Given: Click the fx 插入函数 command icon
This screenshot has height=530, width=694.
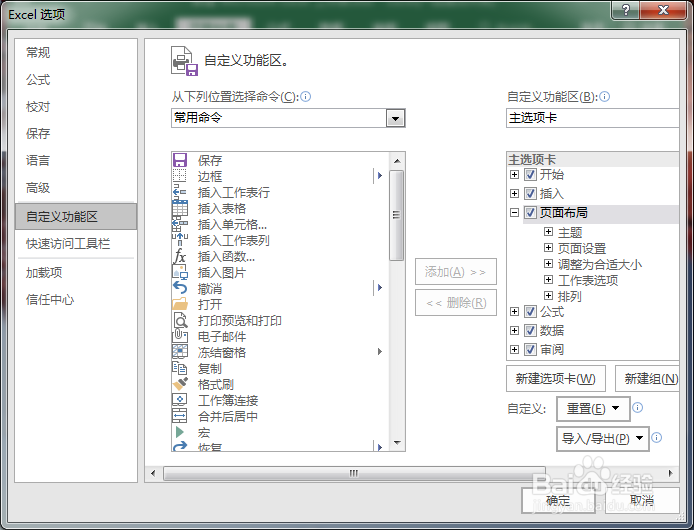Looking at the screenshot, I should tap(180, 256).
